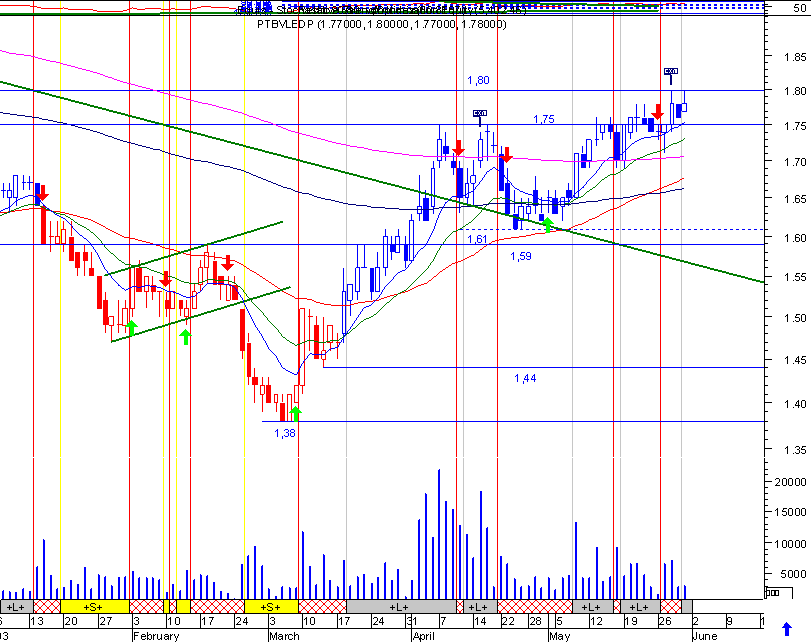
Task: Select the blue '1,61' level label
Action: [x=477, y=238]
